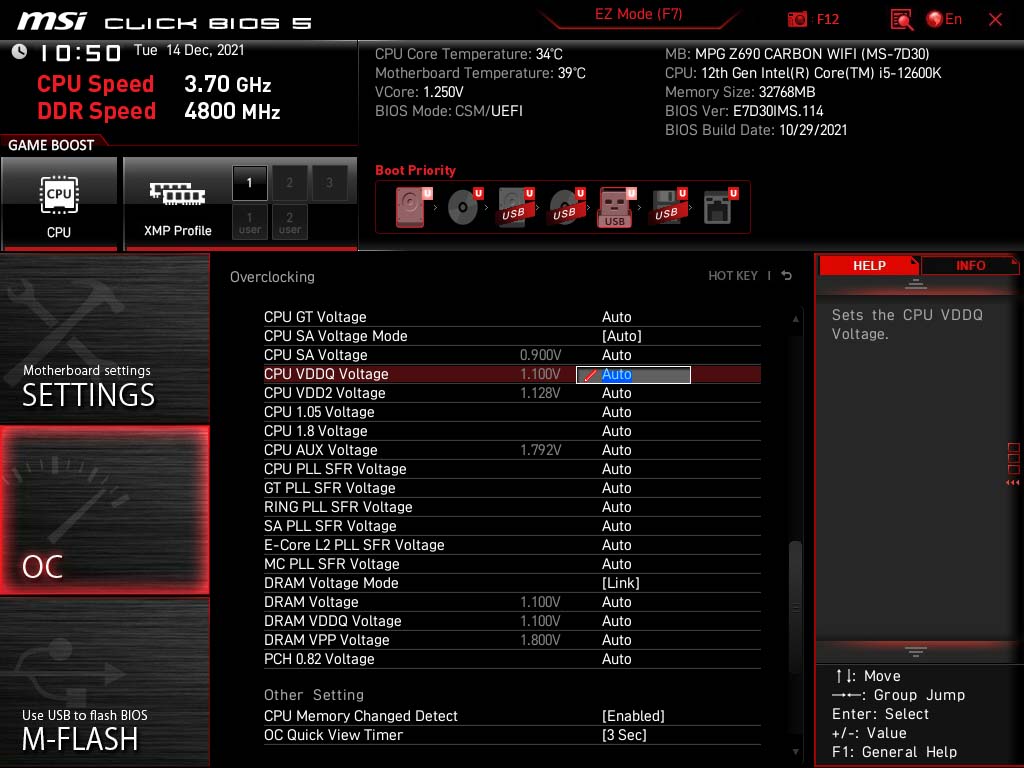Viewport: 1024px width, 768px height.
Task: Open M-FLASH to flash BIOS
Action: click(x=104, y=682)
